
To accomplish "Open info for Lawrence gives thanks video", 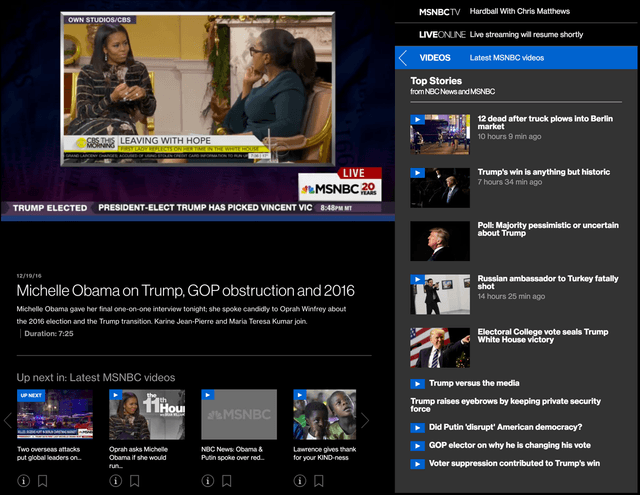I will (x=300, y=481).
